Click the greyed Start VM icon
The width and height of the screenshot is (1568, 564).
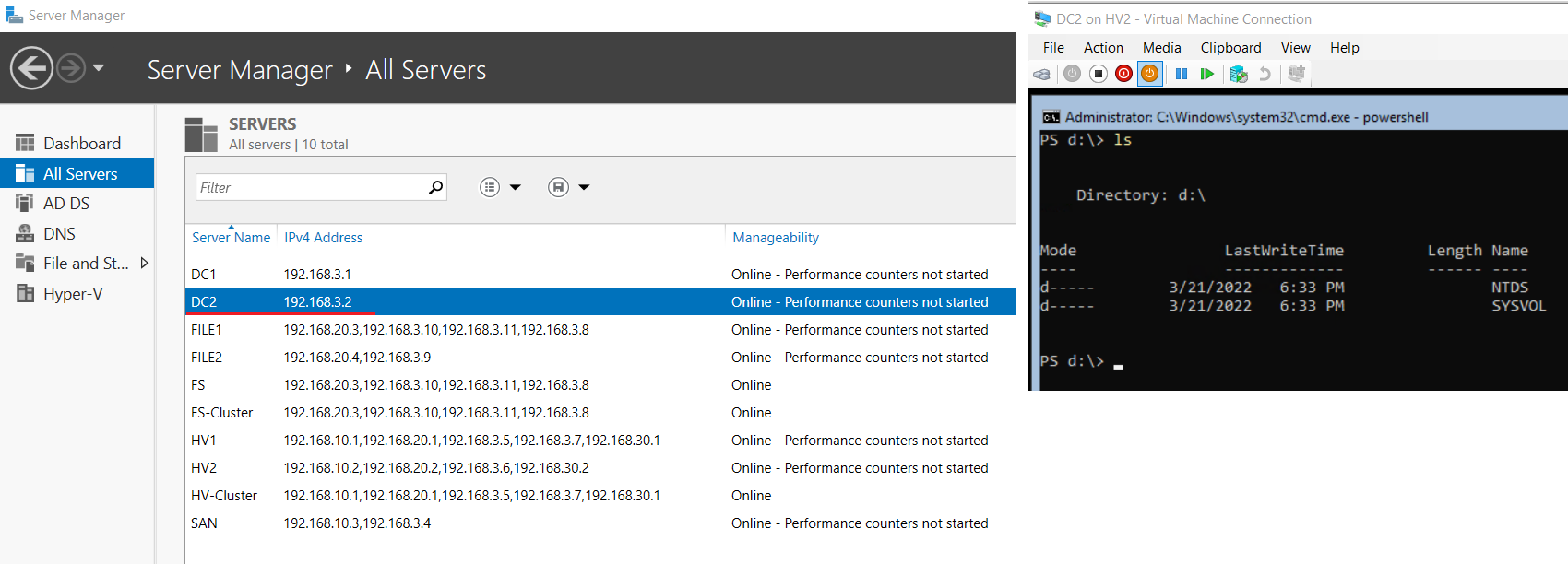(x=1072, y=74)
